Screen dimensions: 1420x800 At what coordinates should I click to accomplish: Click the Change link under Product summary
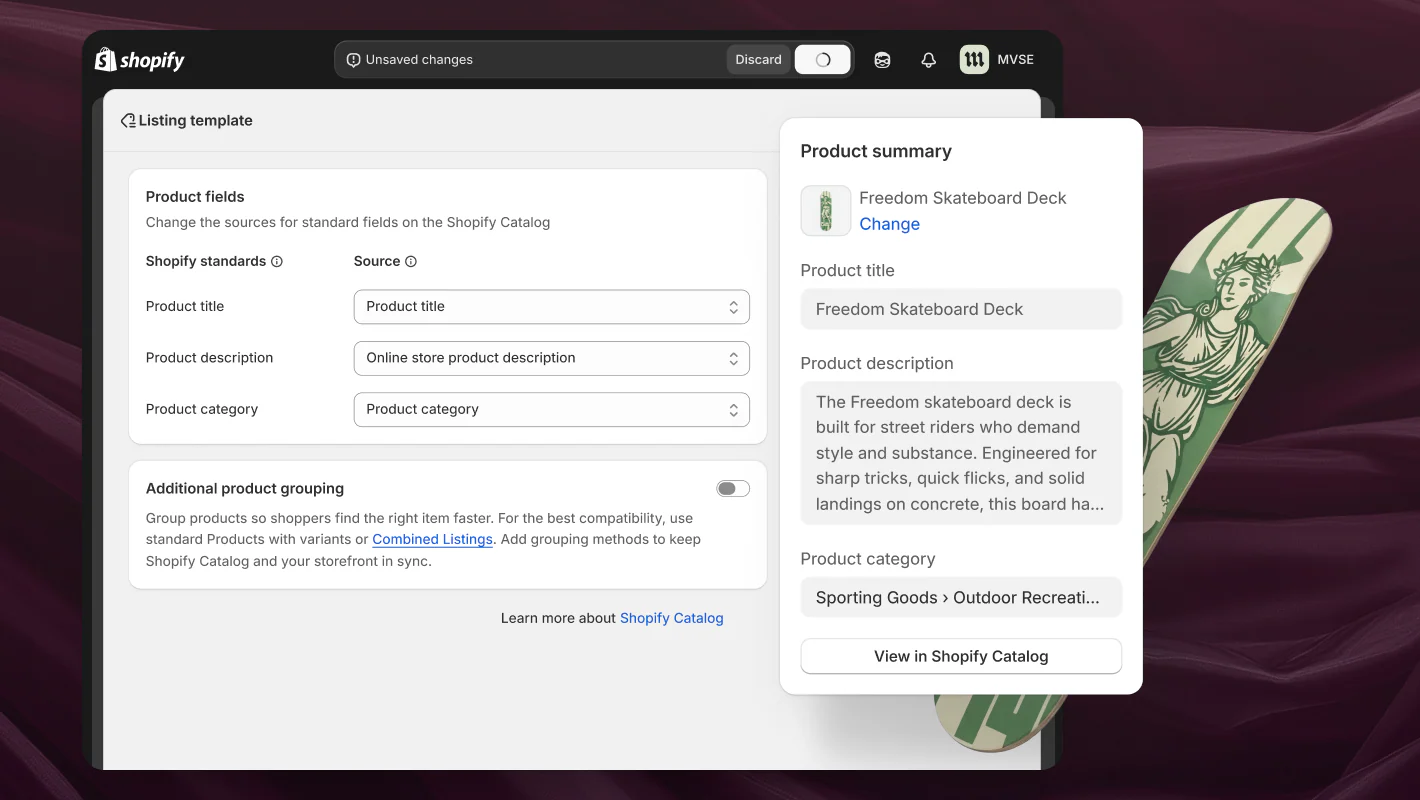pos(889,223)
